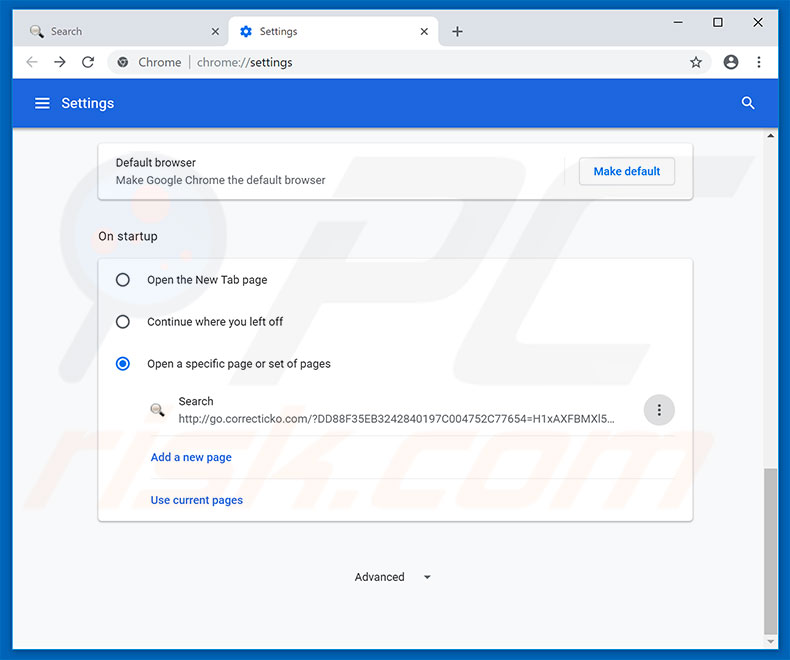Switch to the Search tab
790x660 pixels.
120,32
